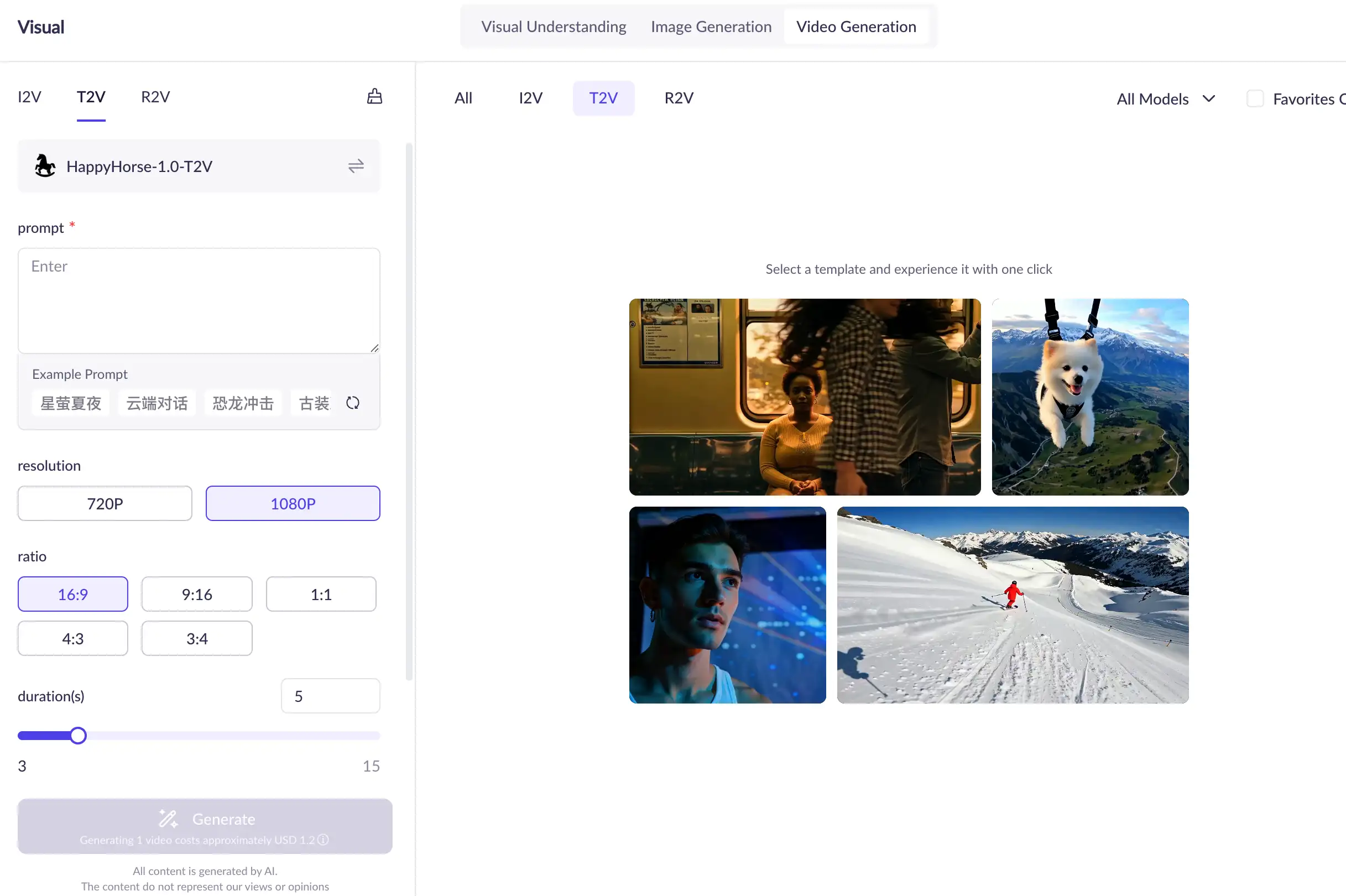The width and height of the screenshot is (1346, 896).
Task: Filter gallery by R2V
Action: 679,98
